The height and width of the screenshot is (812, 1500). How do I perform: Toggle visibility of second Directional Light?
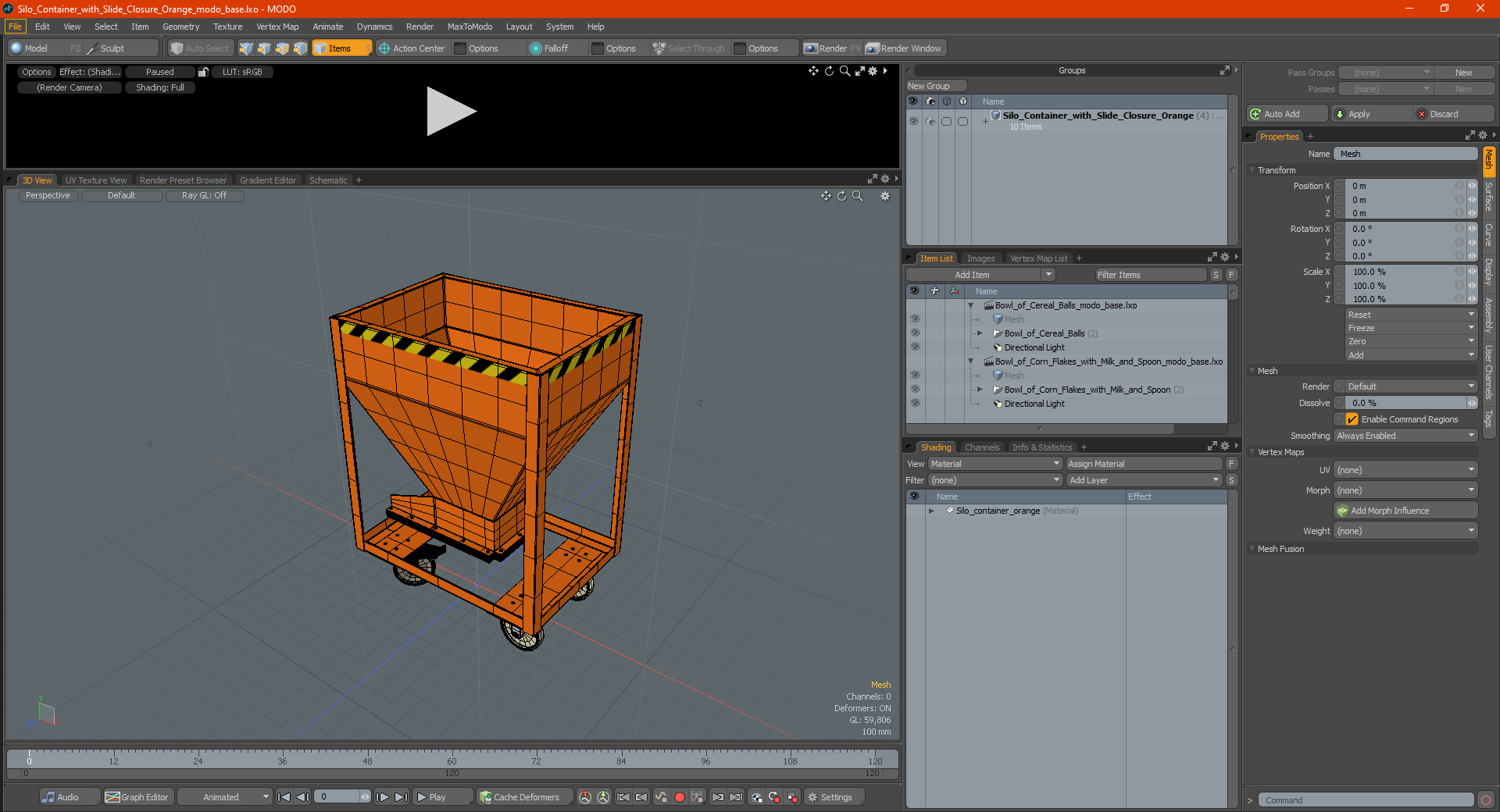pyautogui.click(x=915, y=404)
